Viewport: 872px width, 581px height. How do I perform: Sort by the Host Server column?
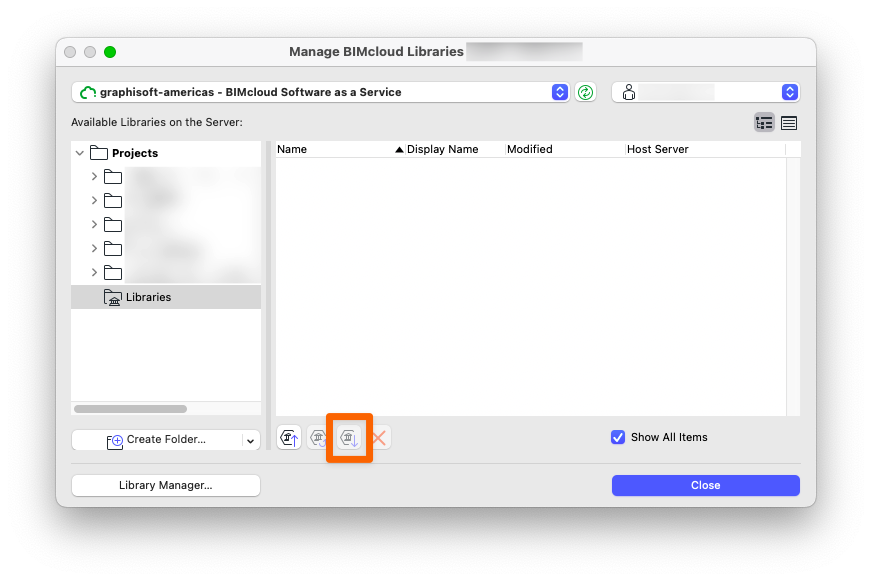(x=705, y=150)
